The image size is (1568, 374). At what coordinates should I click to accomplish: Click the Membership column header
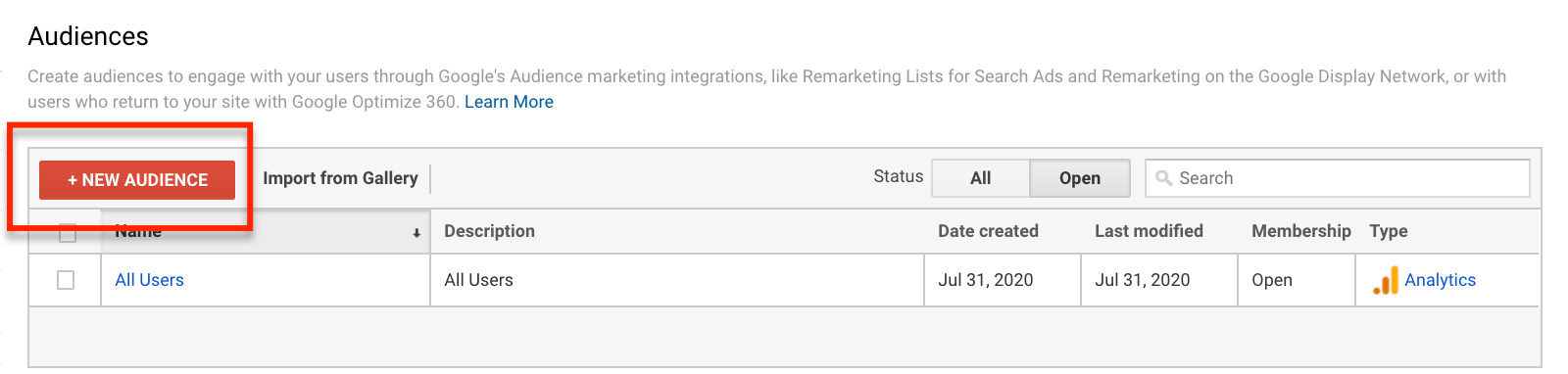[1300, 231]
